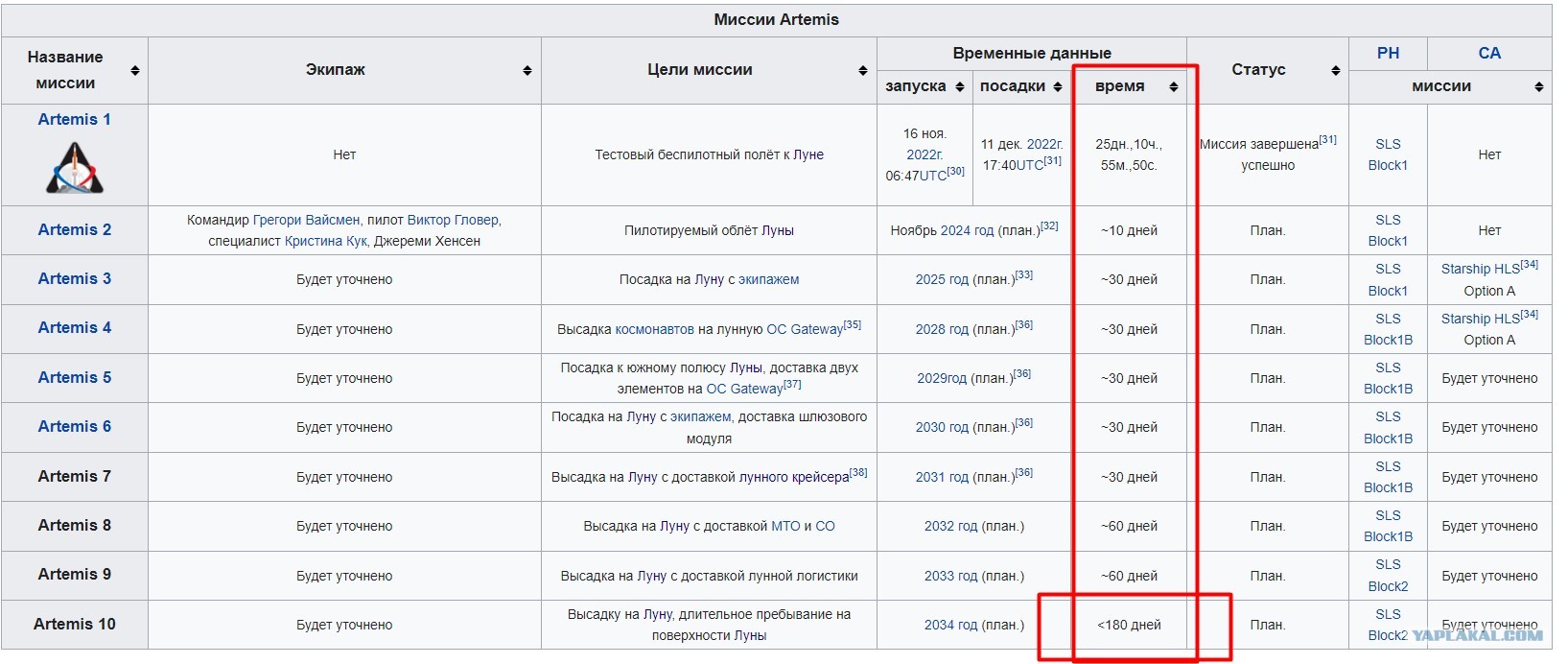
Task: Open 2033 год launch date link
Action: point(950,576)
